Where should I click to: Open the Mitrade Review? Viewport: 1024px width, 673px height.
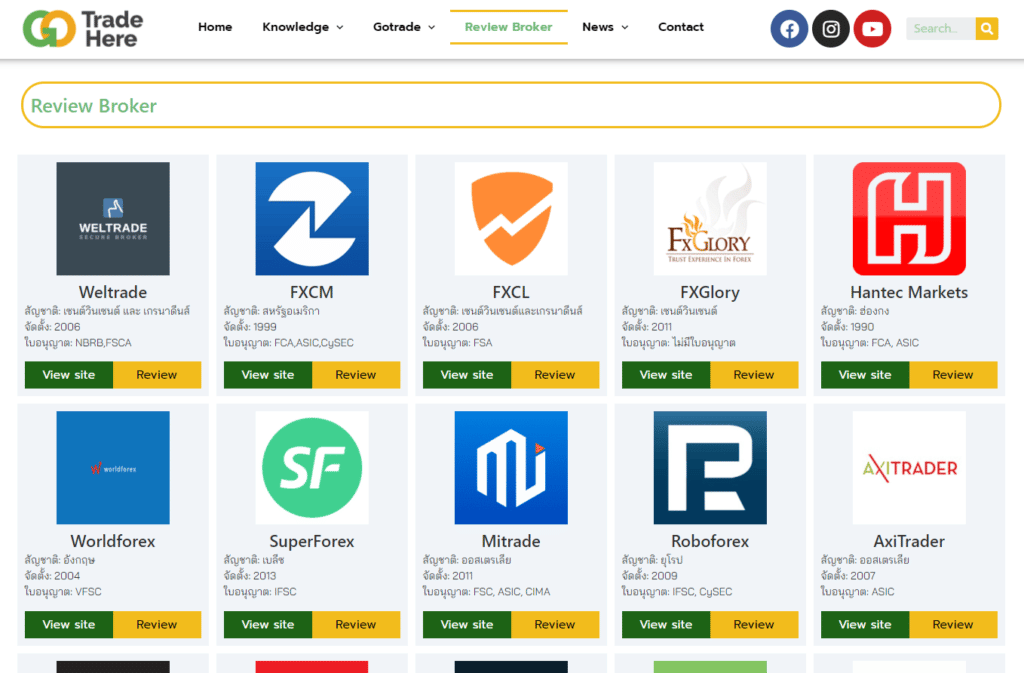pyautogui.click(x=555, y=624)
